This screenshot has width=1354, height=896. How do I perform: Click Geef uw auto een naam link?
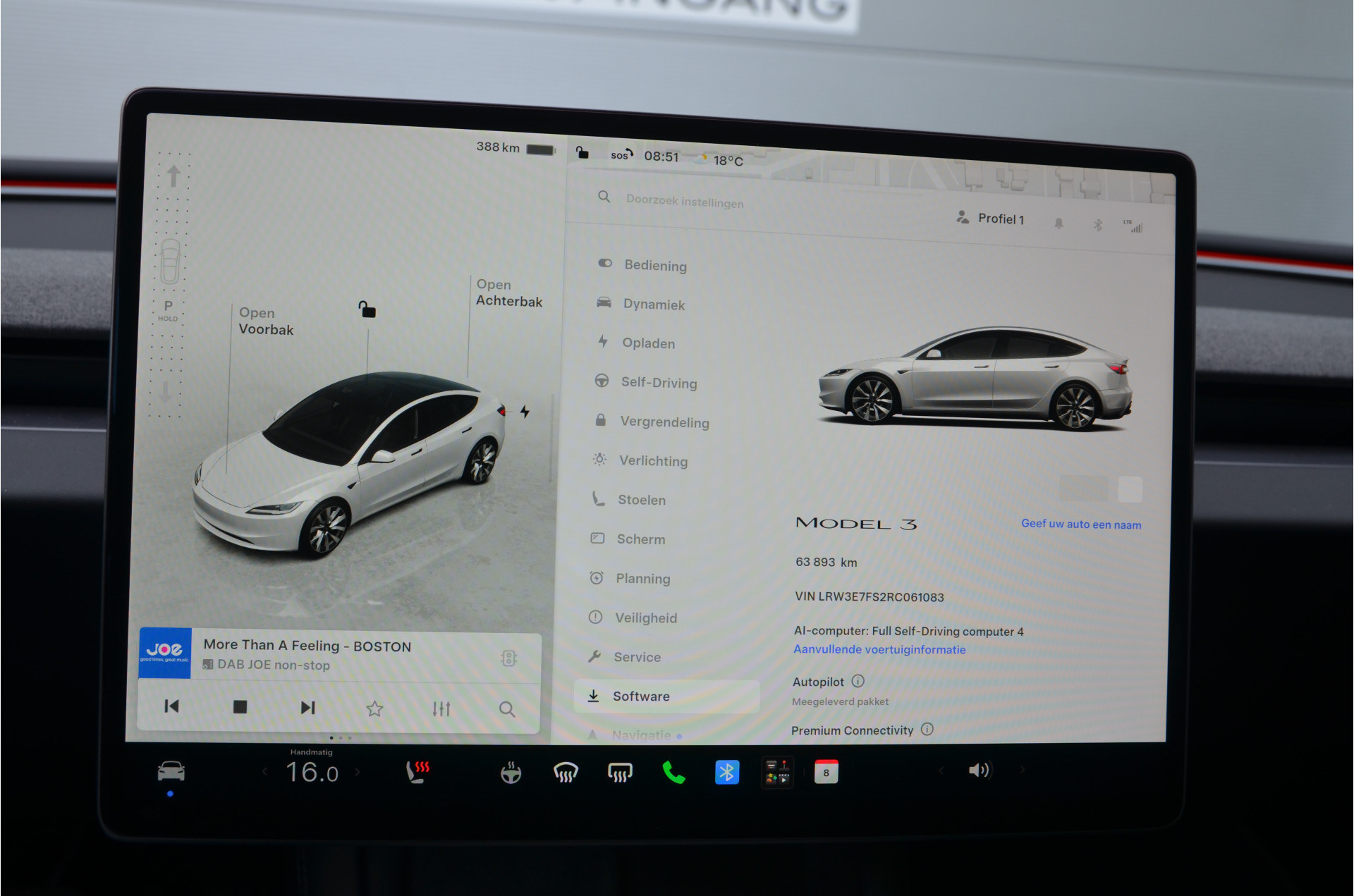tap(1081, 524)
